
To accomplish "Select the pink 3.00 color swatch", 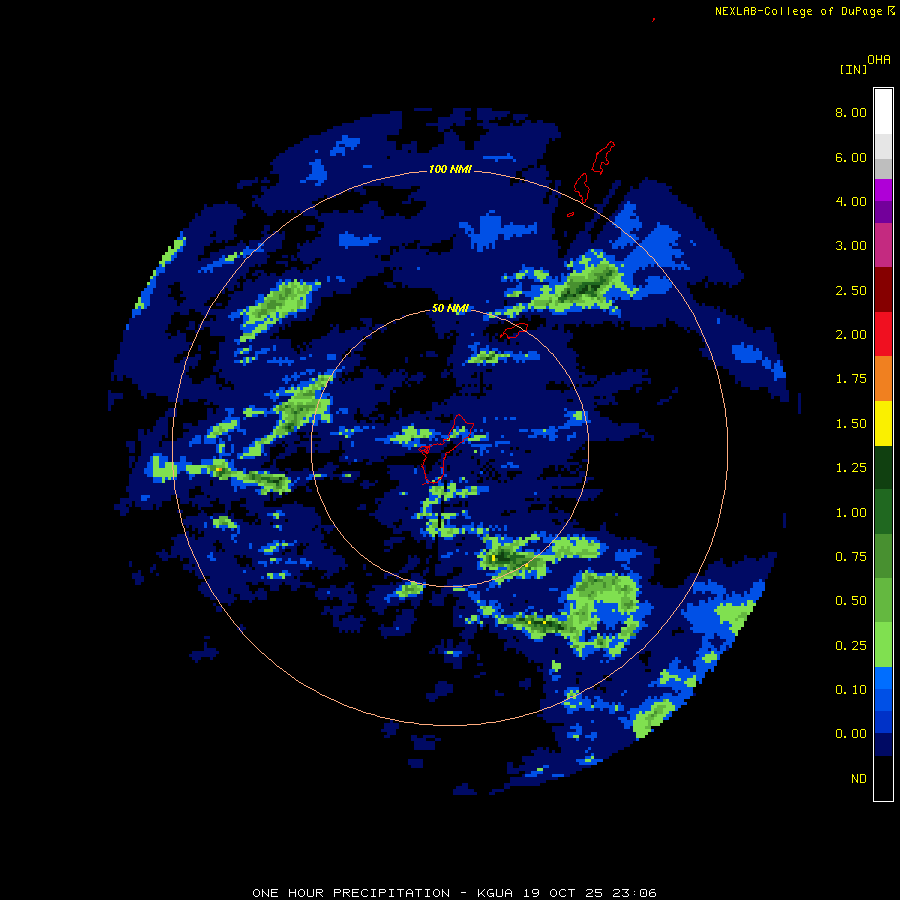I will pos(883,245).
